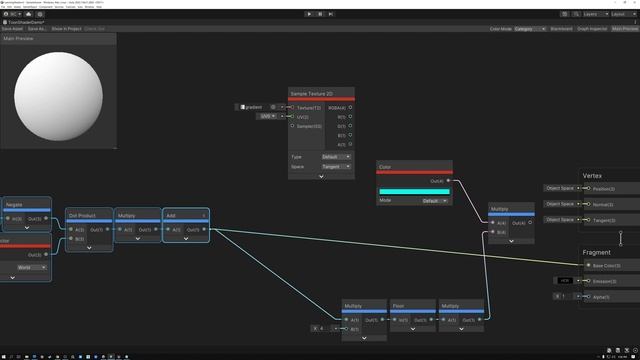
Task: Click the cloud services icon
Action: coord(29,14)
